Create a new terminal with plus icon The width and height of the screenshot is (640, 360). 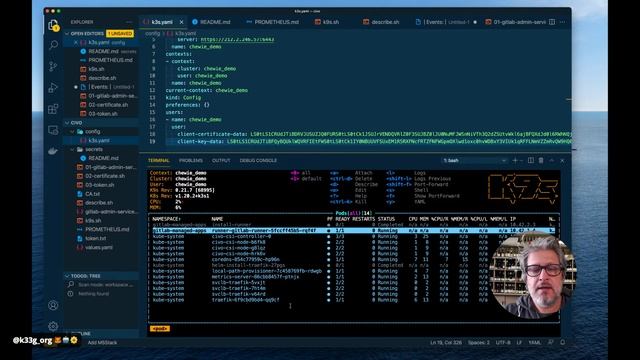[x=515, y=160]
